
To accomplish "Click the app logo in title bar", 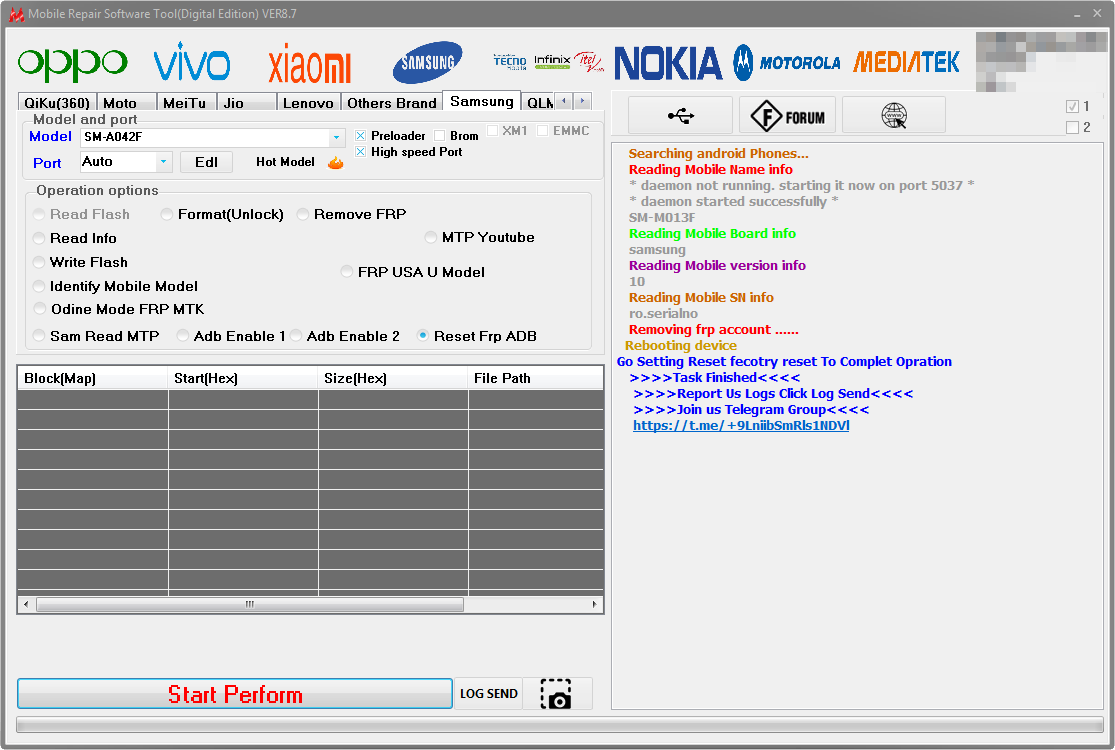I will click(16, 14).
